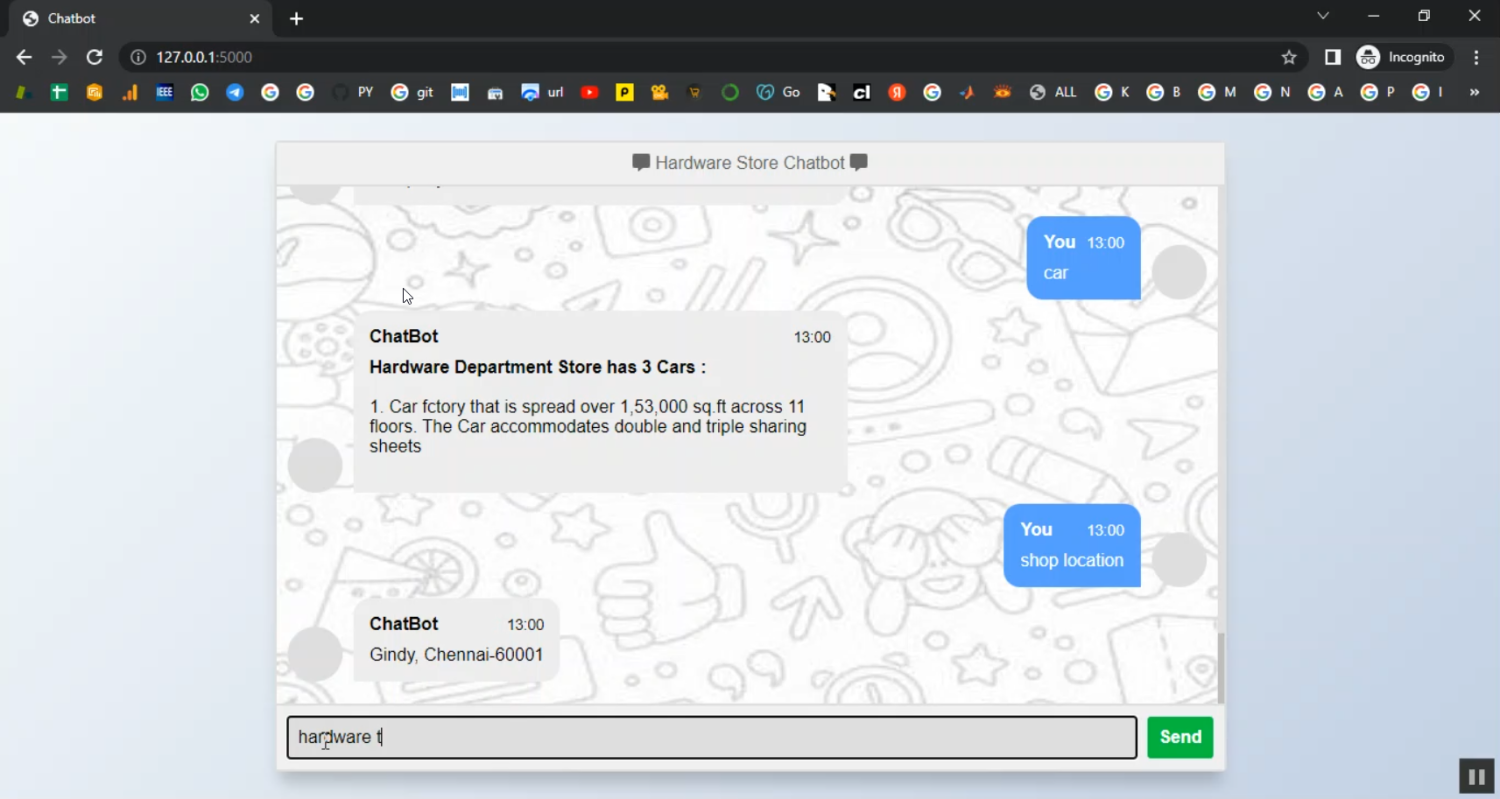The height and width of the screenshot is (799, 1500).
Task: Click the chat window scrollbar thumb
Action: (1220, 668)
